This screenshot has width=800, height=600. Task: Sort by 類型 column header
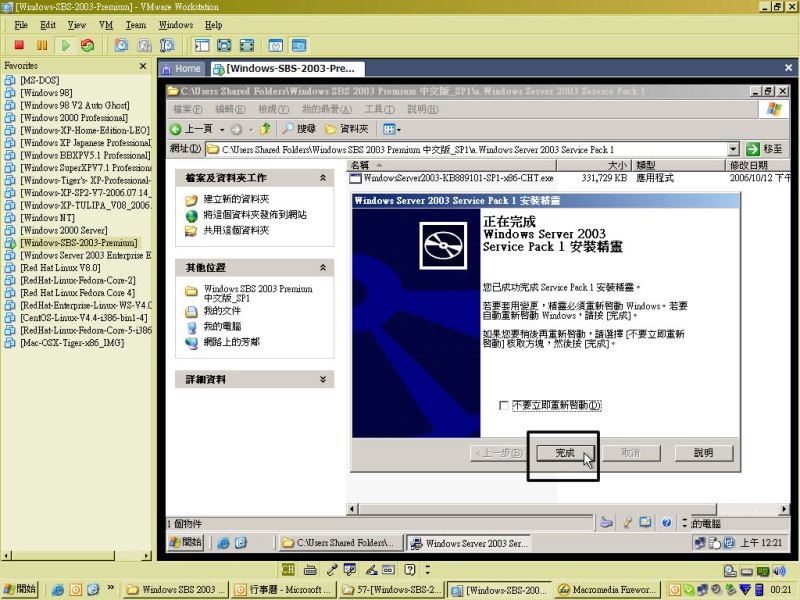pyautogui.click(x=679, y=165)
